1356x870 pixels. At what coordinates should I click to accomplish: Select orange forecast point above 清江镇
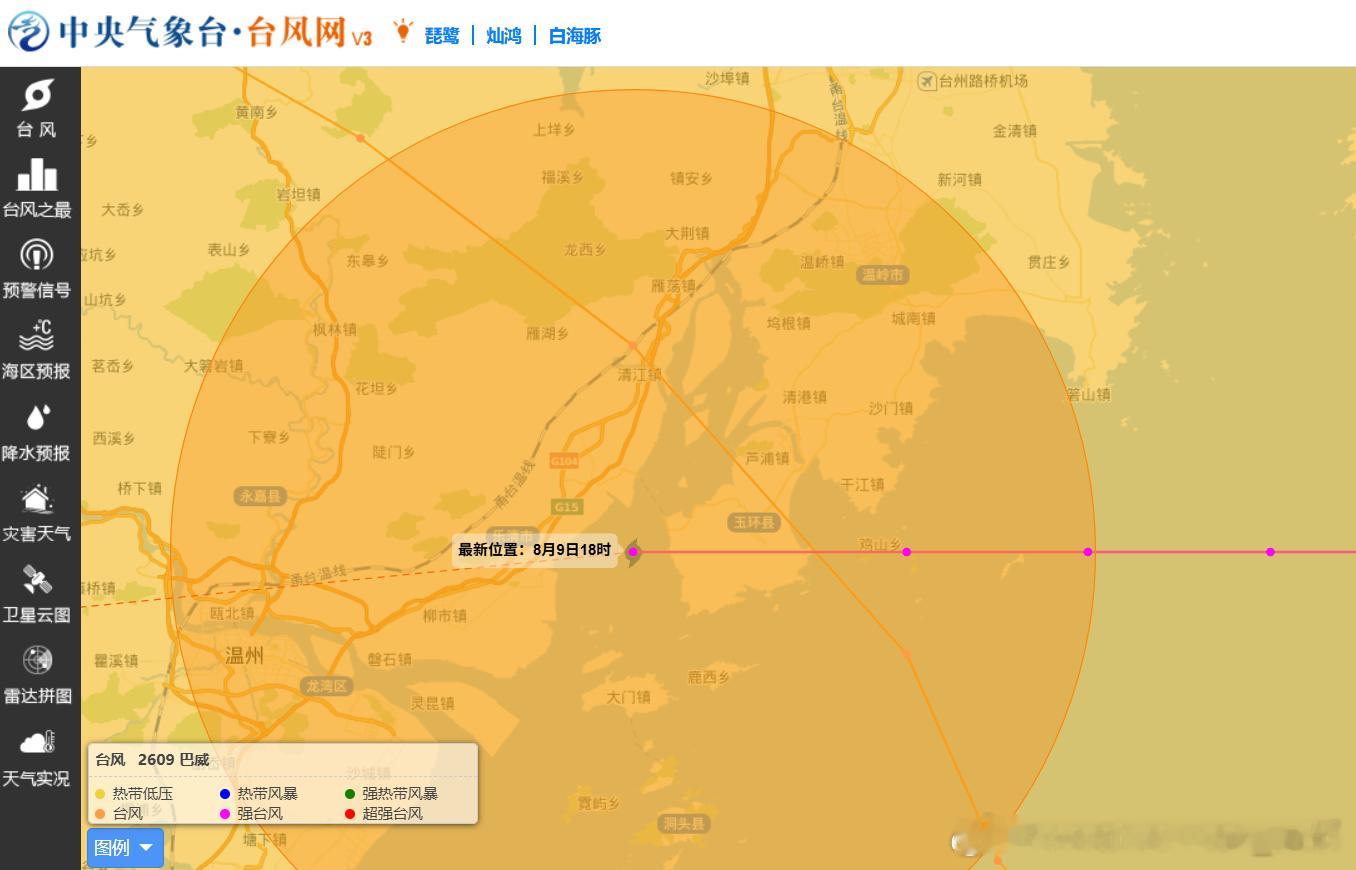(x=632, y=345)
